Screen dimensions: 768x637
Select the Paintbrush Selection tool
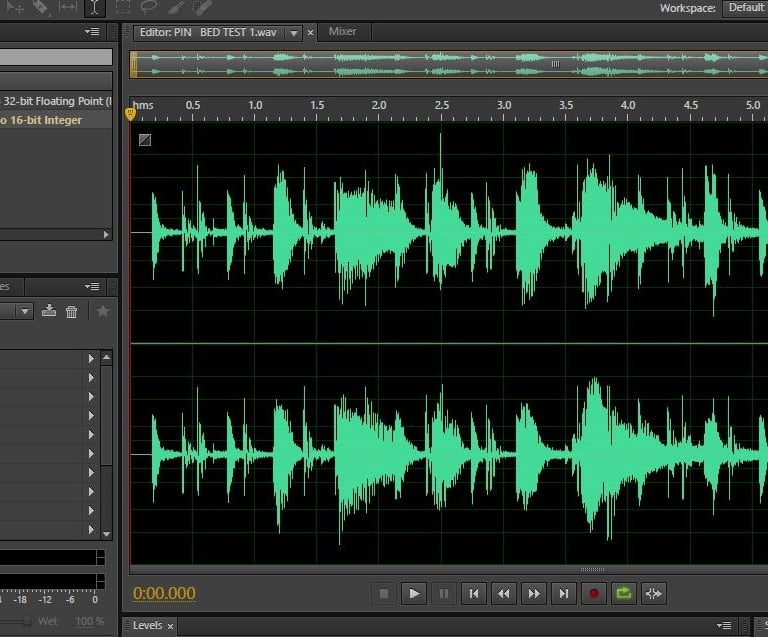point(176,7)
